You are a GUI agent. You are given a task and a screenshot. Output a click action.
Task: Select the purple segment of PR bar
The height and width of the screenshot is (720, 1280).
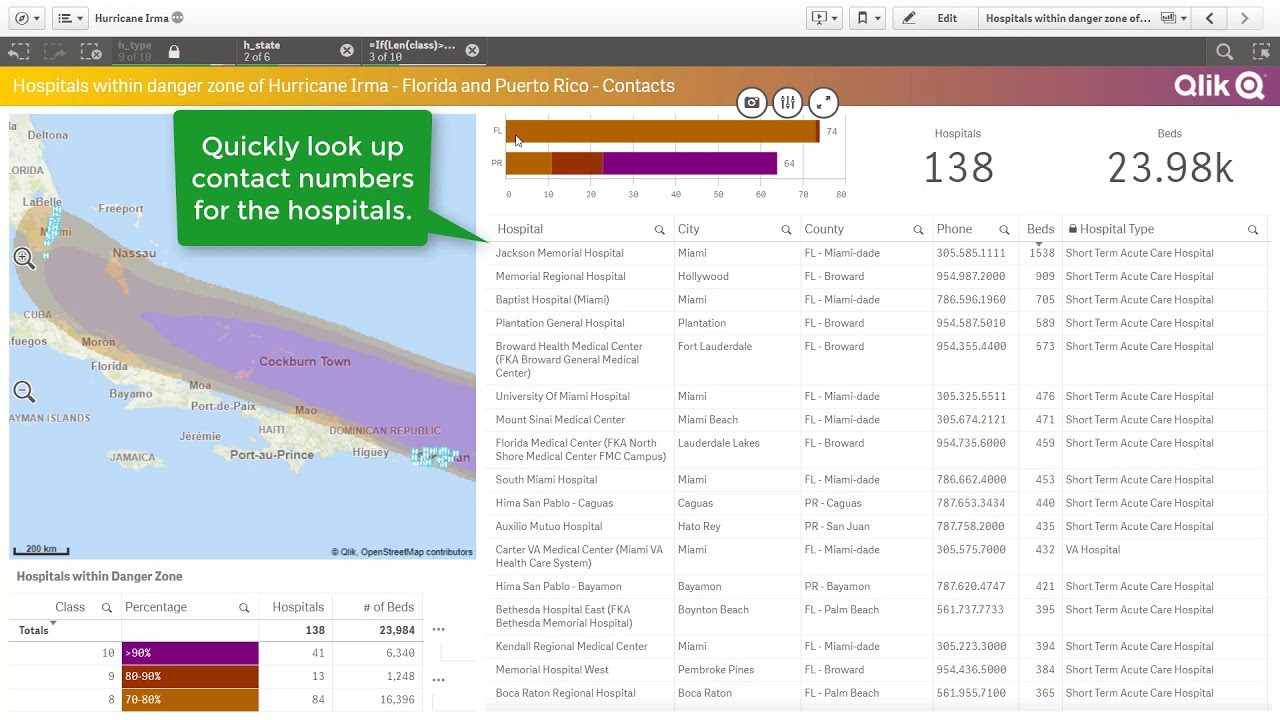690,163
